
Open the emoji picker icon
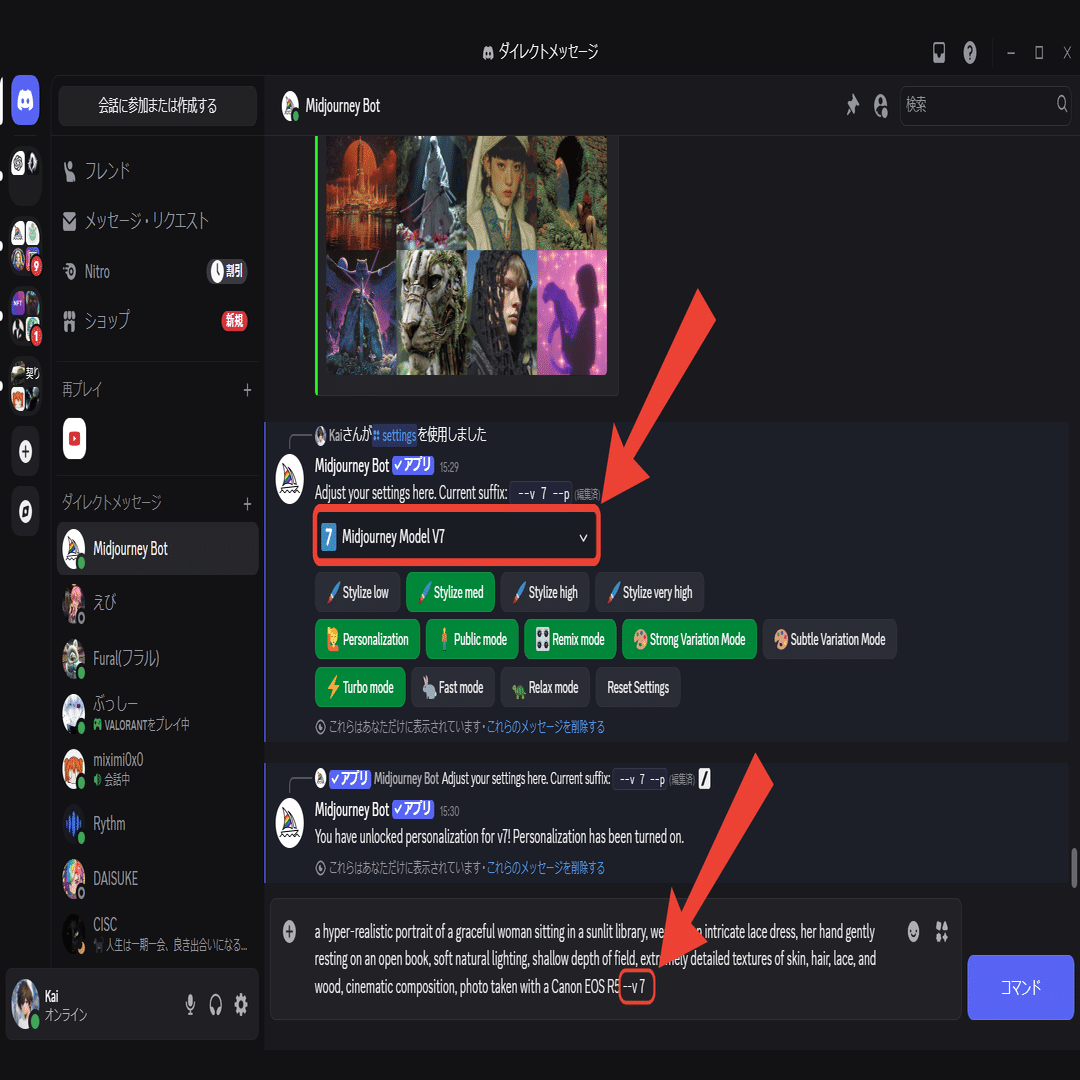913,931
